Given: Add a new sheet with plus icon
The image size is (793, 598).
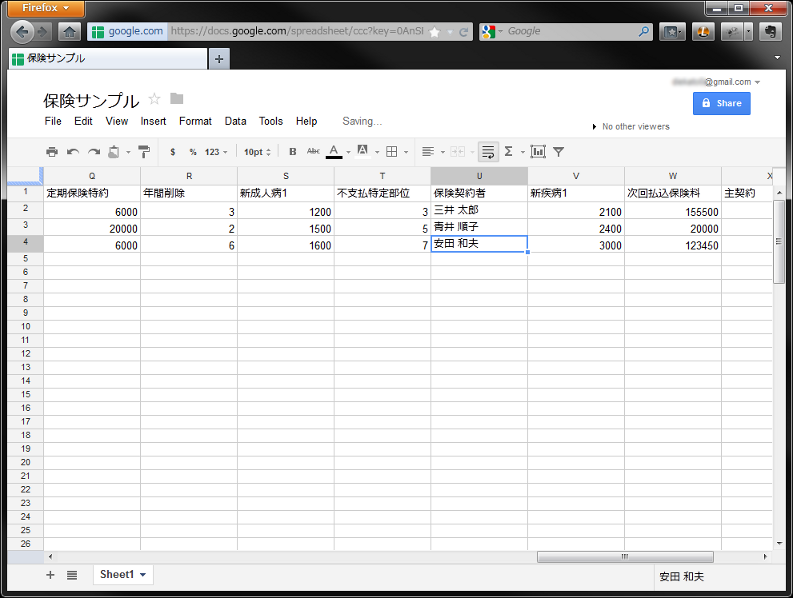Looking at the screenshot, I should click(x=50, y=575).
